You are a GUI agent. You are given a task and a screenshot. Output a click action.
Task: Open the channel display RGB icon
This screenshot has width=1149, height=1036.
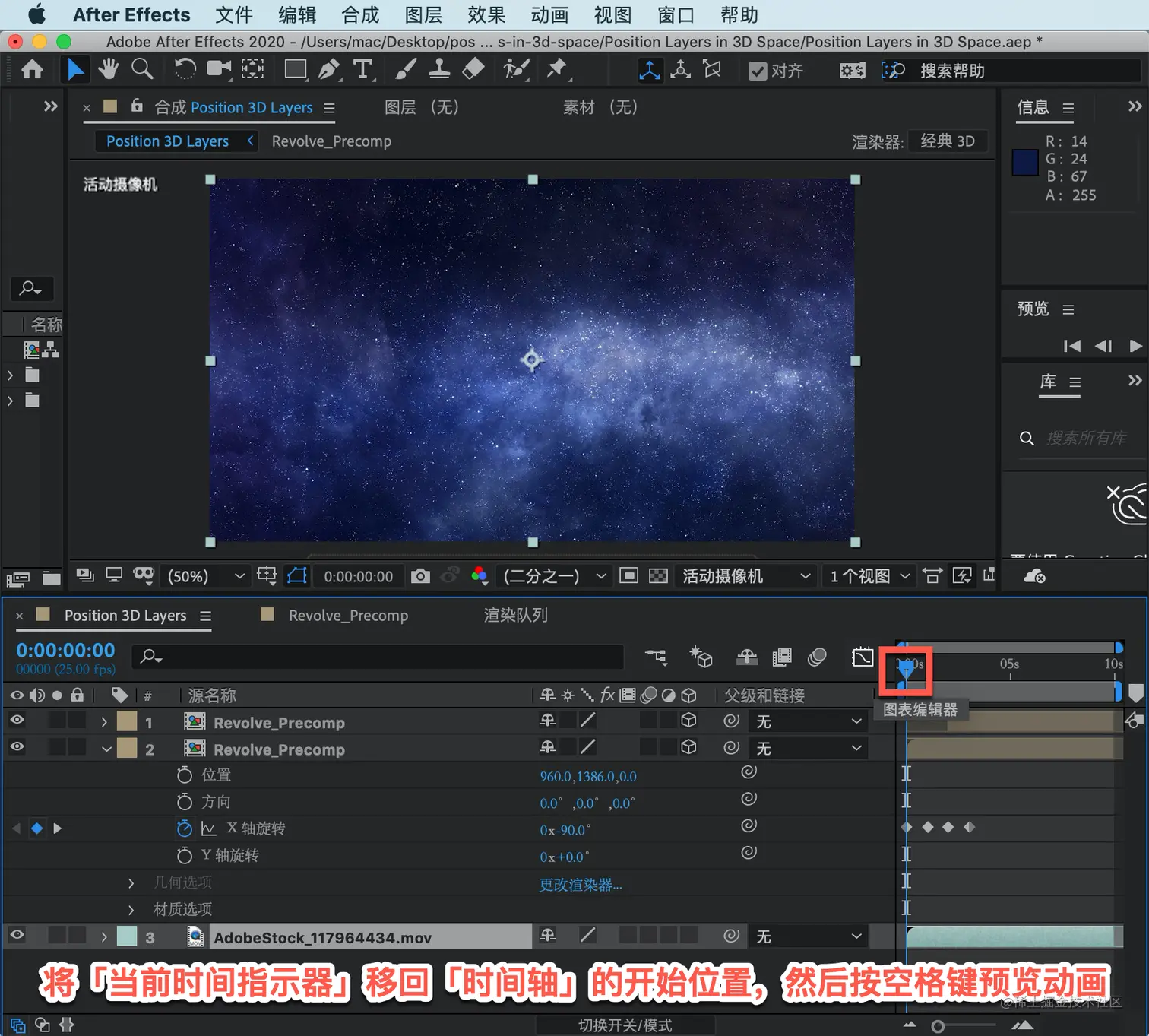point(480,575)
